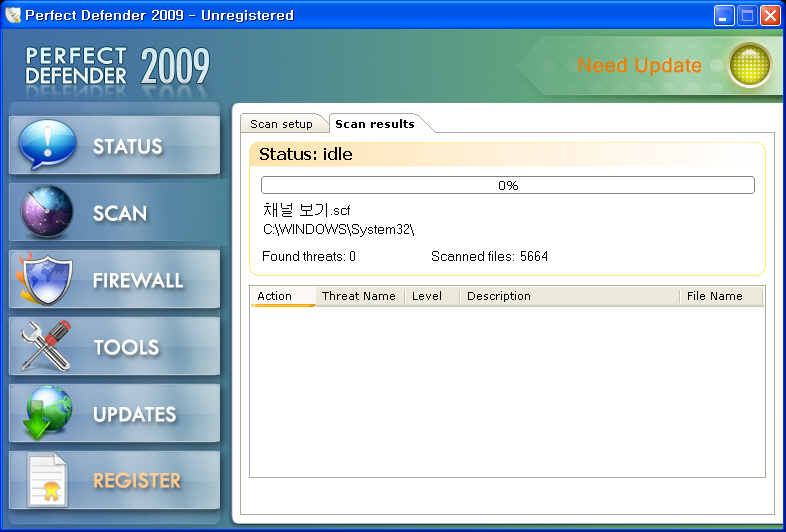Click the app icon in title bar
Screen dimensions: 786x532
[x=12, y=15]
